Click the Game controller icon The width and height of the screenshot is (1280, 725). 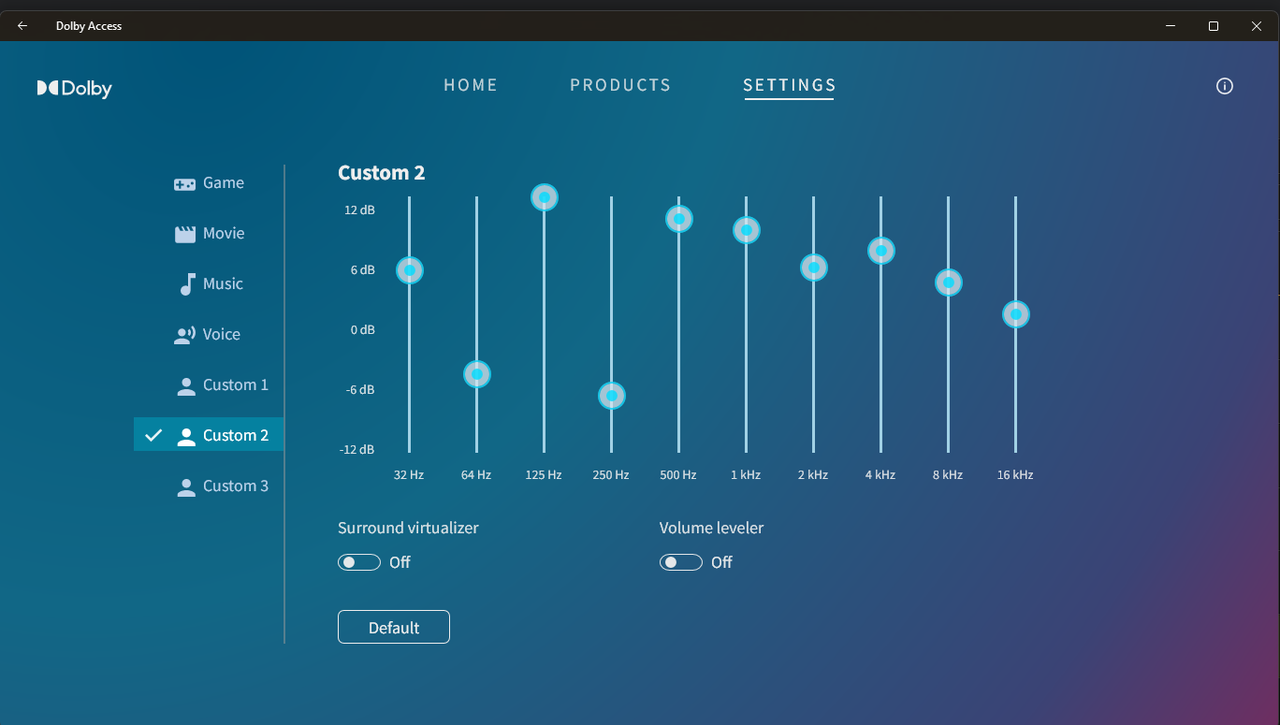click(x=185, y=184)
